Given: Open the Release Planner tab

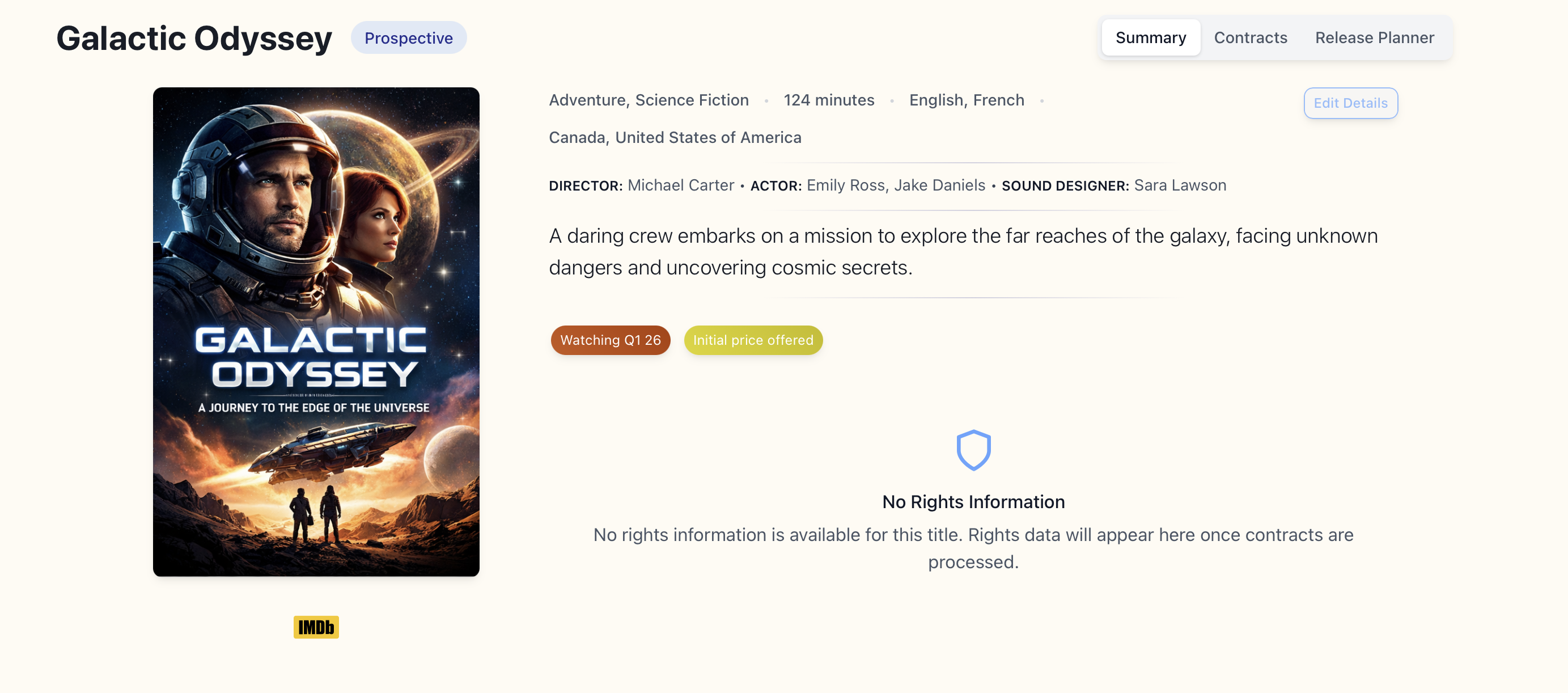Looking at the screenshot, I should (1374, 38).
